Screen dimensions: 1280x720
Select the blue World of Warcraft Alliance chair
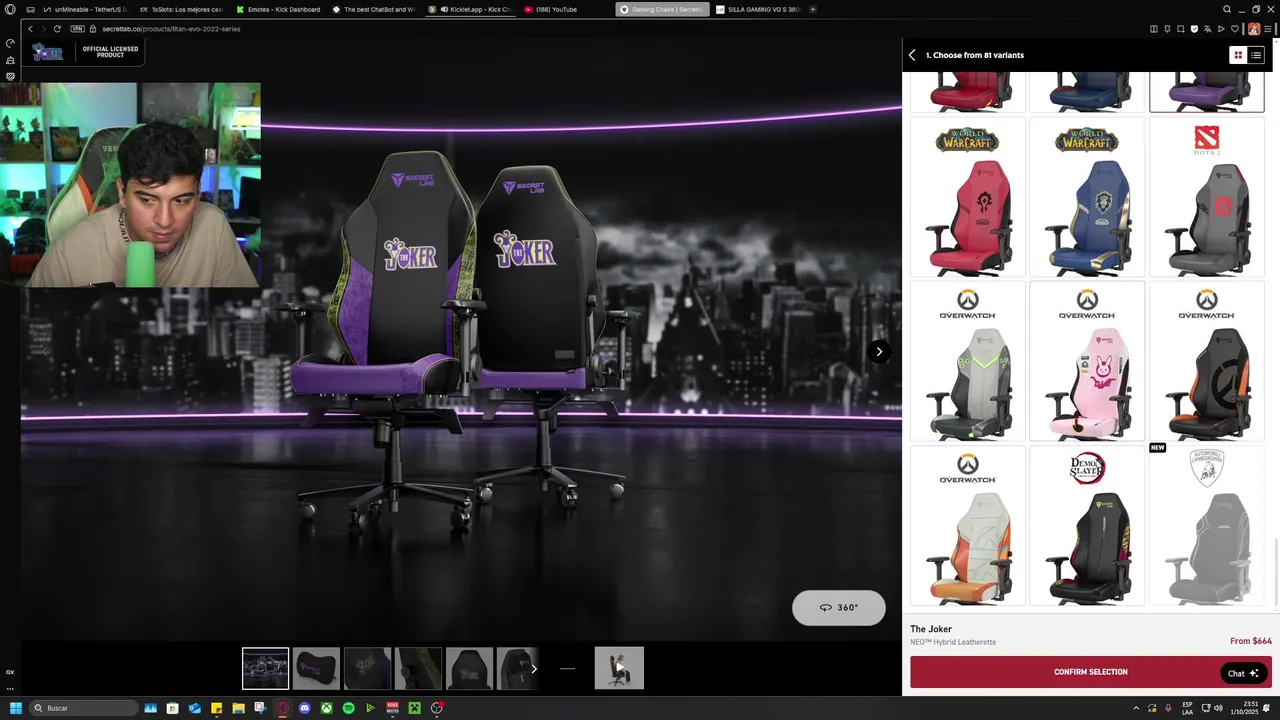(1087, 197)
